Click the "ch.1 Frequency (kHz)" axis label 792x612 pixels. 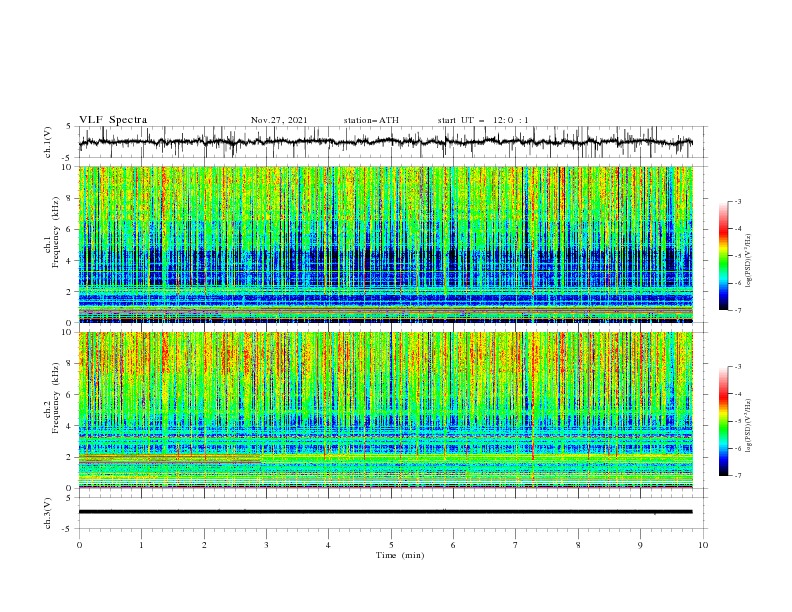point(52,230)
